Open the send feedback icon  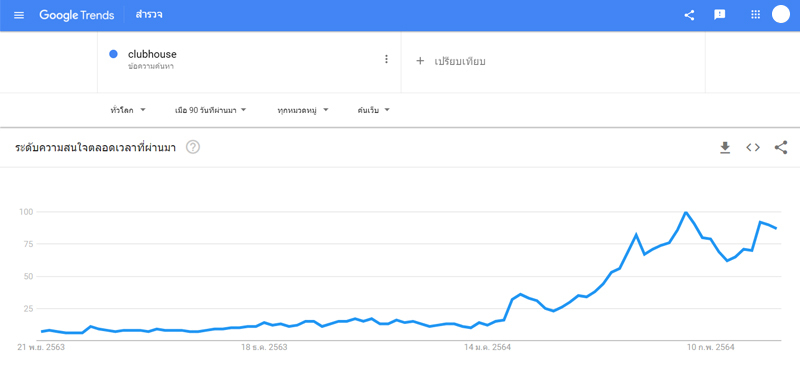(719, 15)
